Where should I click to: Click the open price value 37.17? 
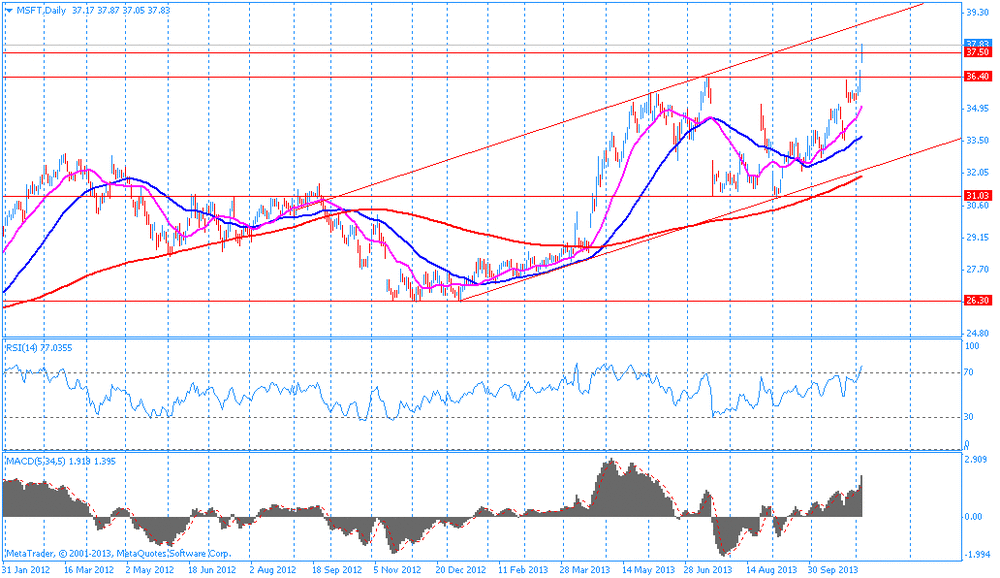pos(82,11)
